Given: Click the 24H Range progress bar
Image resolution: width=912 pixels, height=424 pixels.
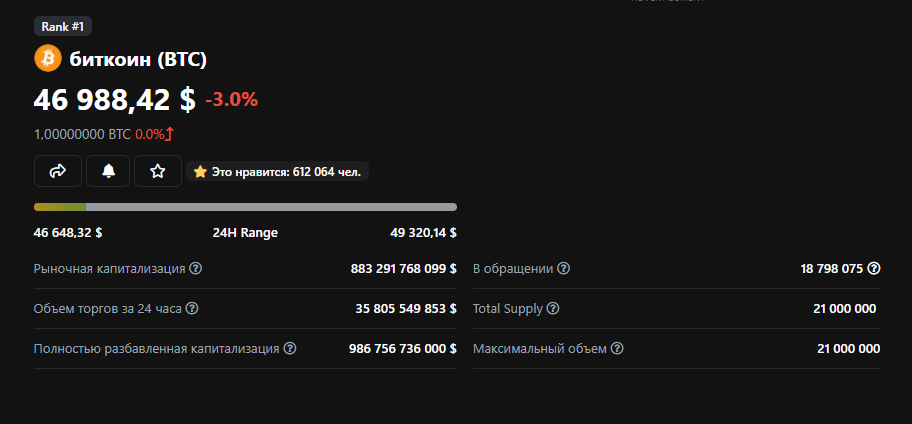Looking at the screenshot, I should tap(245, 207).
